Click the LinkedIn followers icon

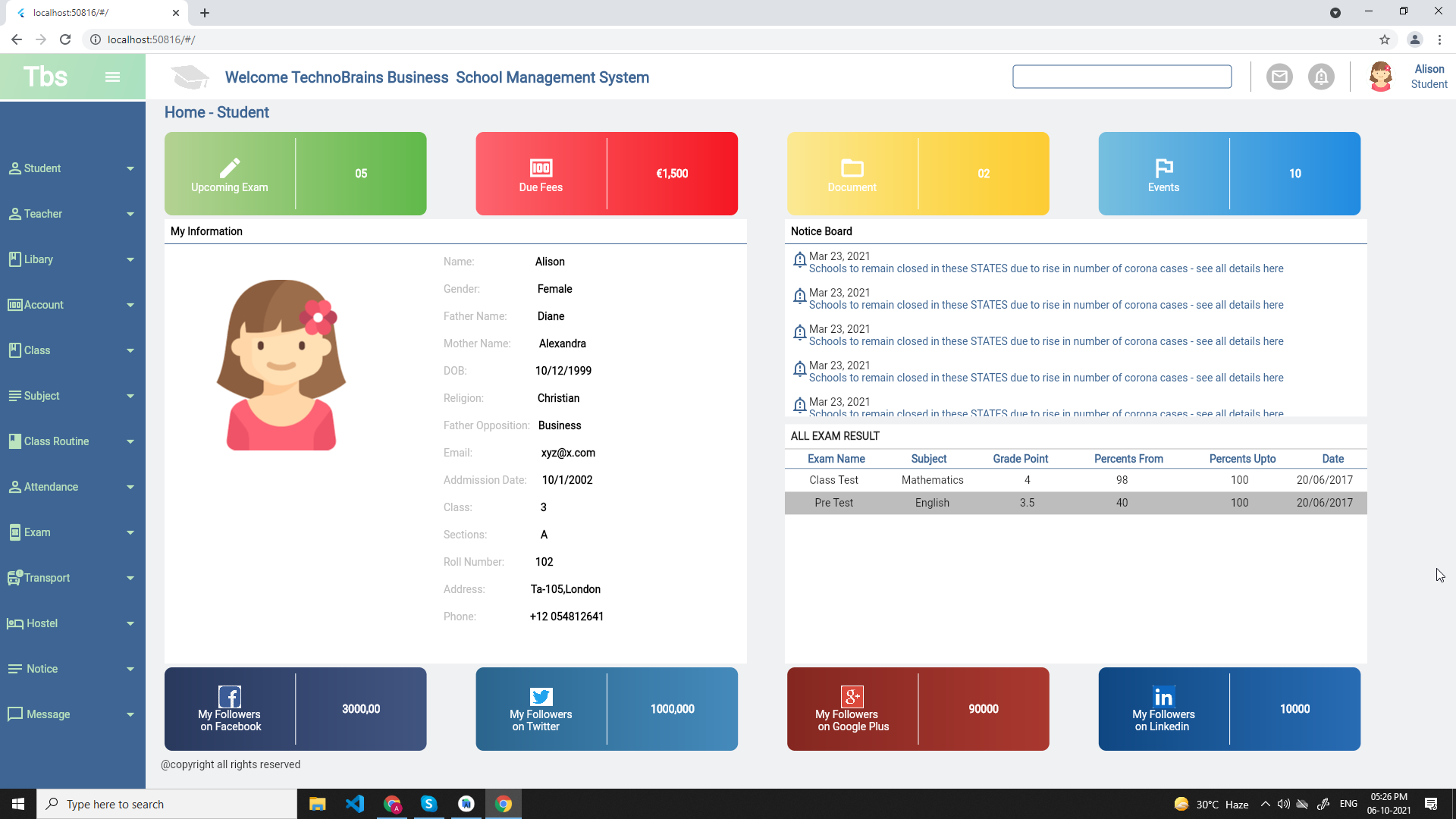[1163, 695]
